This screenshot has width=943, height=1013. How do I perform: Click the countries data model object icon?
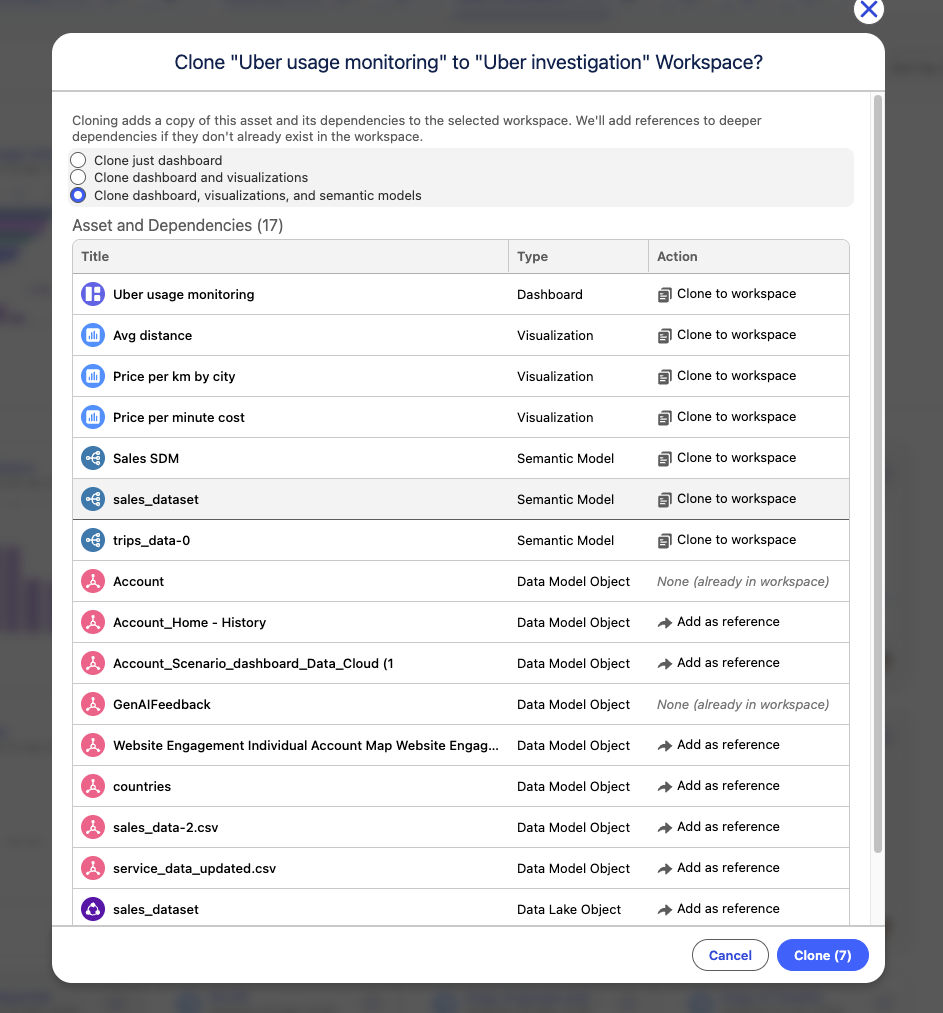click(x=93, y=786)
